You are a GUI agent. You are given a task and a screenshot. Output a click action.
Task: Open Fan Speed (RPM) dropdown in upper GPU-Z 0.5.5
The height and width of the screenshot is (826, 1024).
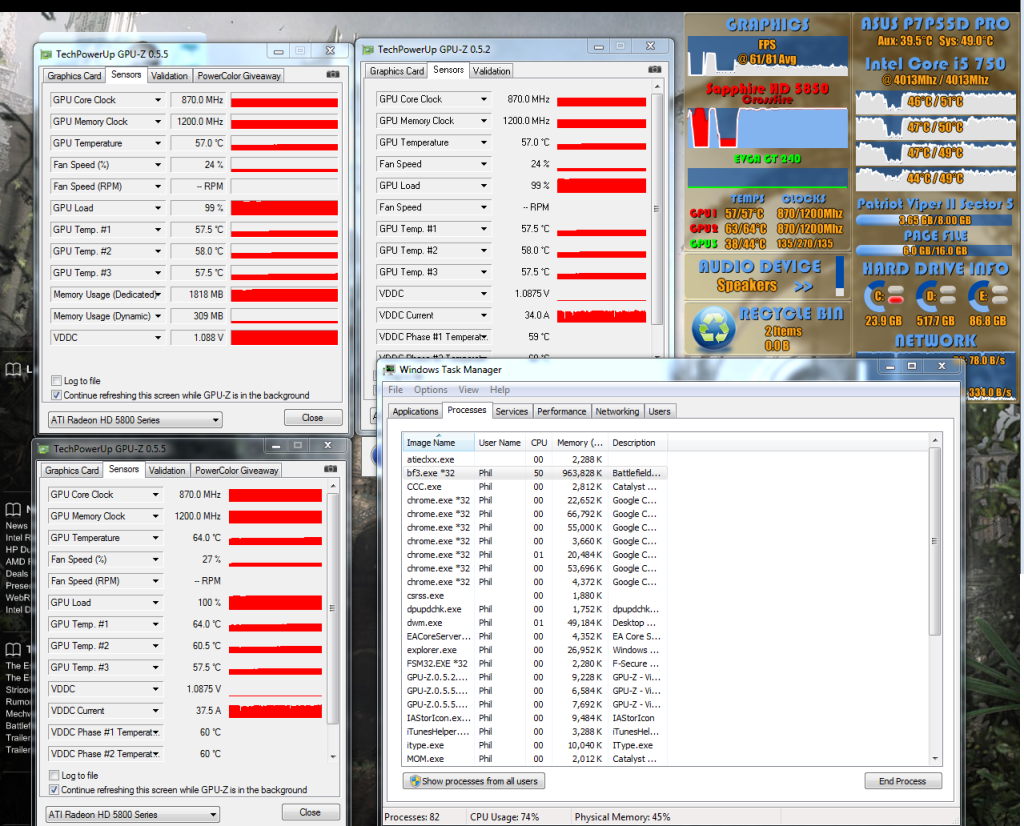pos(158,186)
